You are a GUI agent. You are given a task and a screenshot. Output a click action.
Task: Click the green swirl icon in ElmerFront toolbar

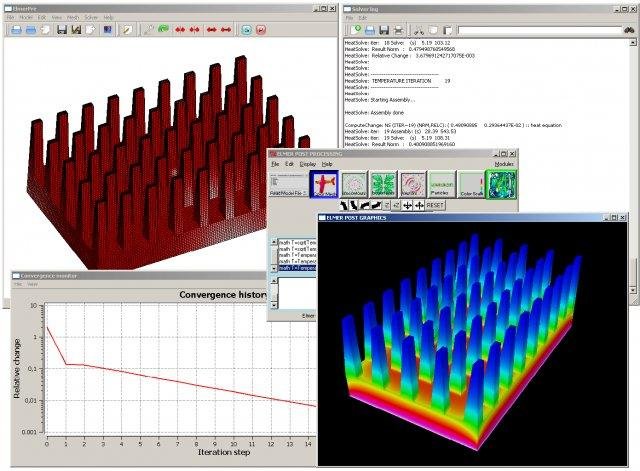(162, 29)
